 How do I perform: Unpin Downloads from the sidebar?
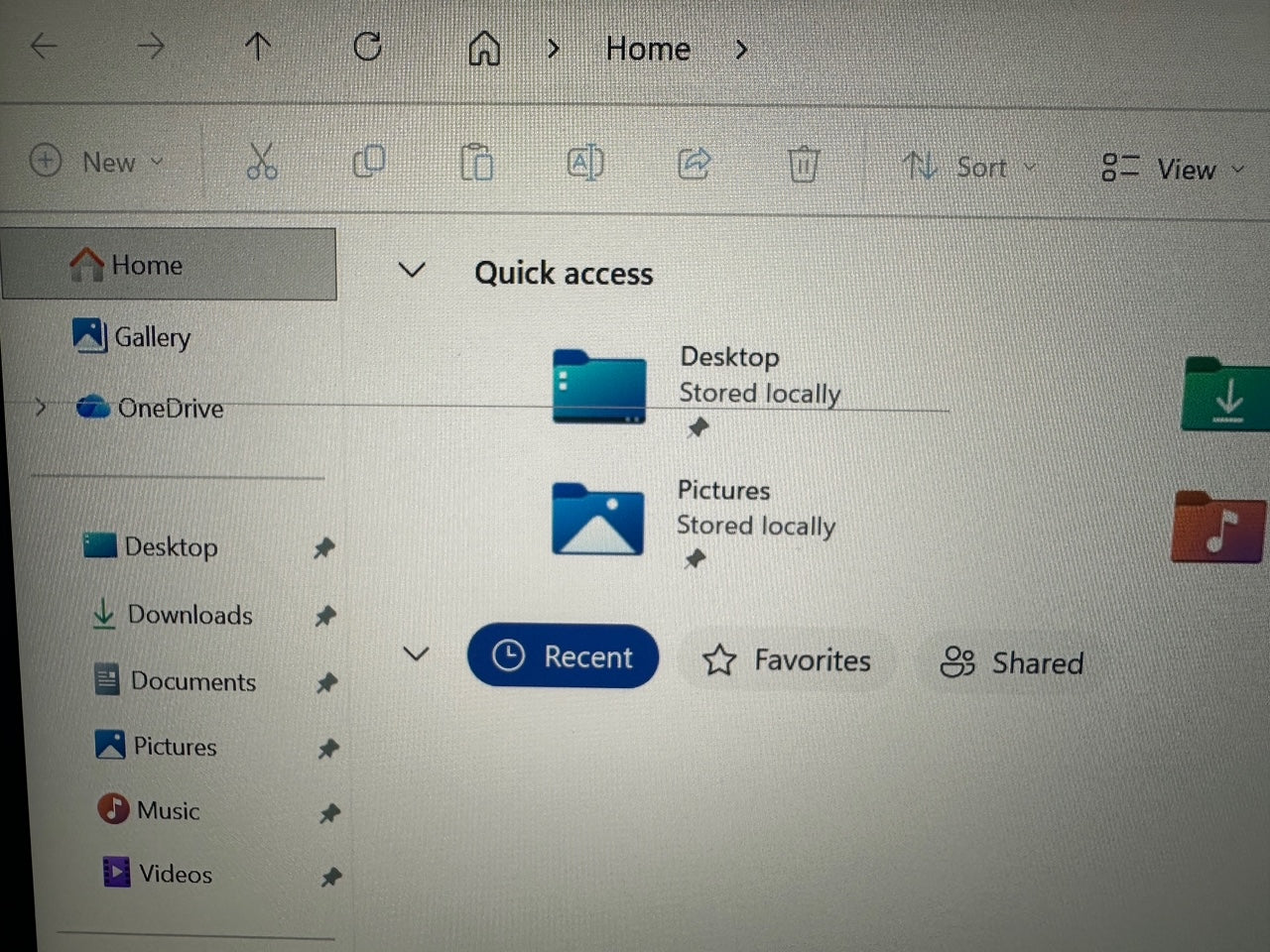pos(324,616)
